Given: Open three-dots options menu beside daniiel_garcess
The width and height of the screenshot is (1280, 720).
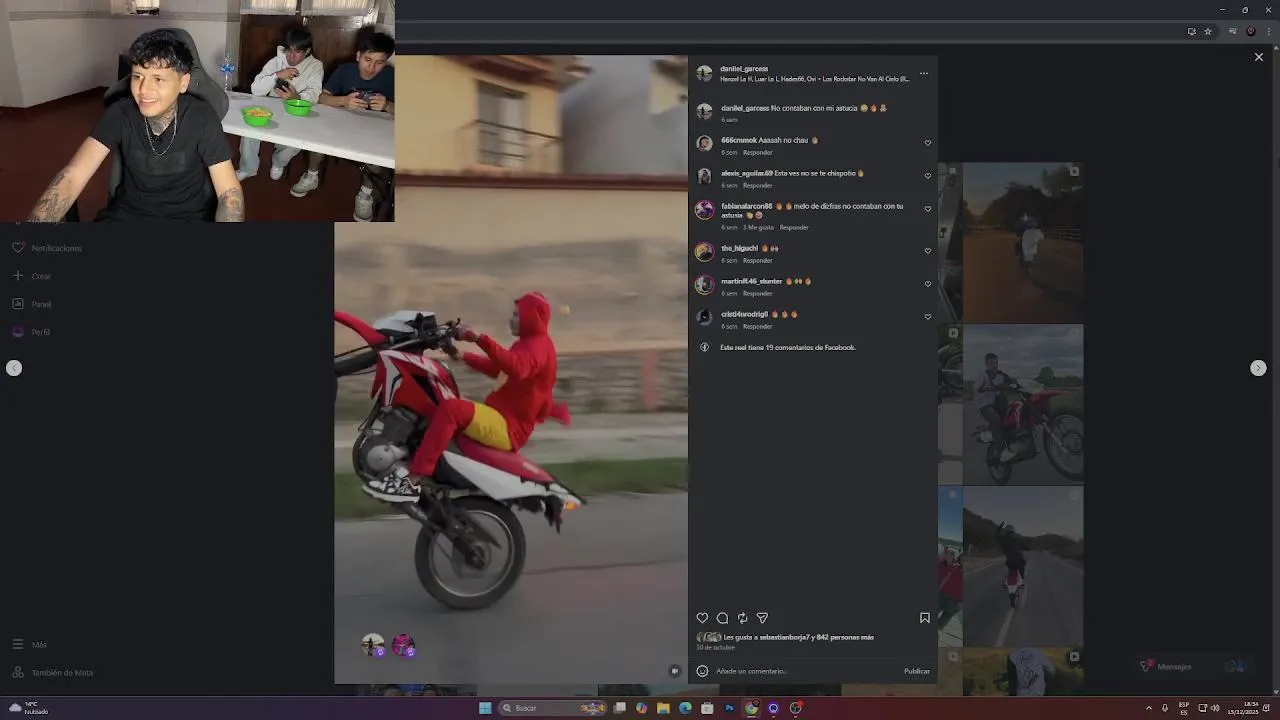Looking at the screenshot, I should [x=923, y=73].
